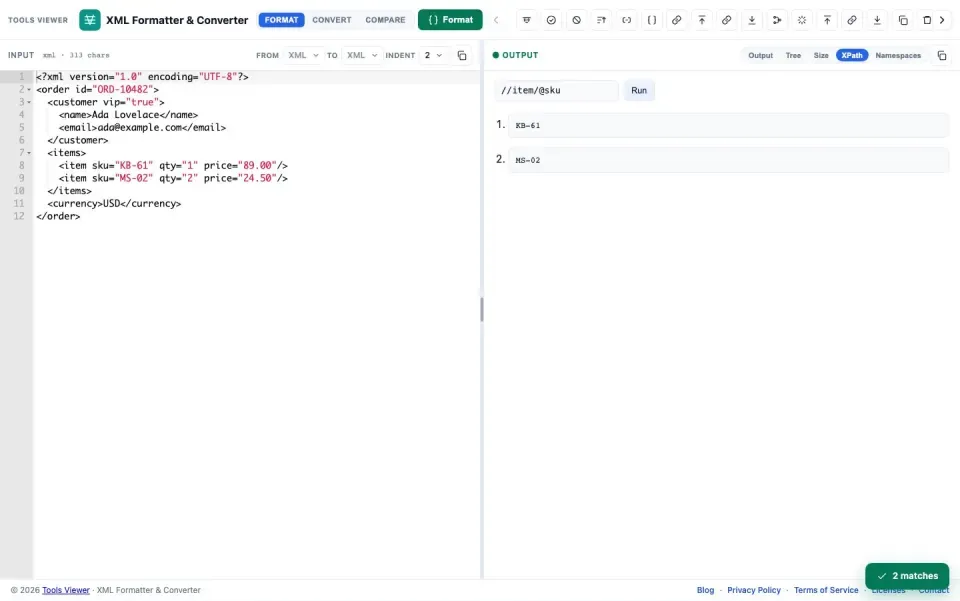The height and width of the screenshot is (601, 960).
Task: Click the check-circle validate toolbar icon
Action: click(x=551, y=20)
